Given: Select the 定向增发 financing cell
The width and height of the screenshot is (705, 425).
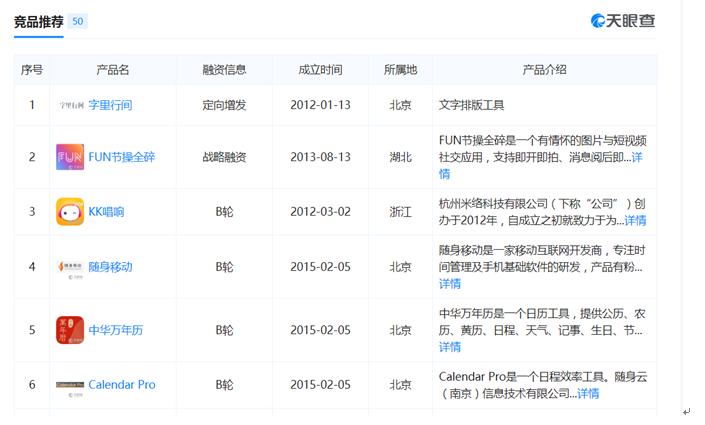Looking at the screenshot, I should tap(224, 105).
